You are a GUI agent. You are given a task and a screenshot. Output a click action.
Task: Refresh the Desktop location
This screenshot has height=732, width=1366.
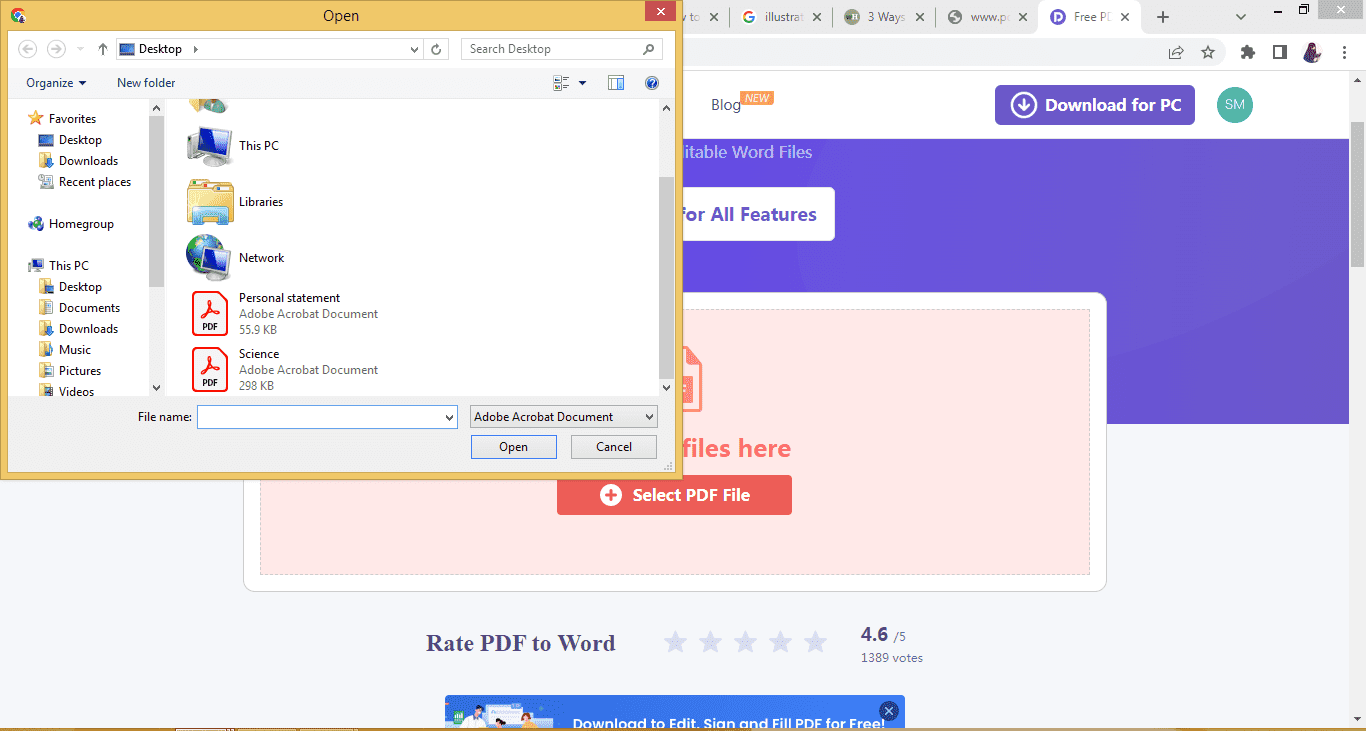click(436, 48)
